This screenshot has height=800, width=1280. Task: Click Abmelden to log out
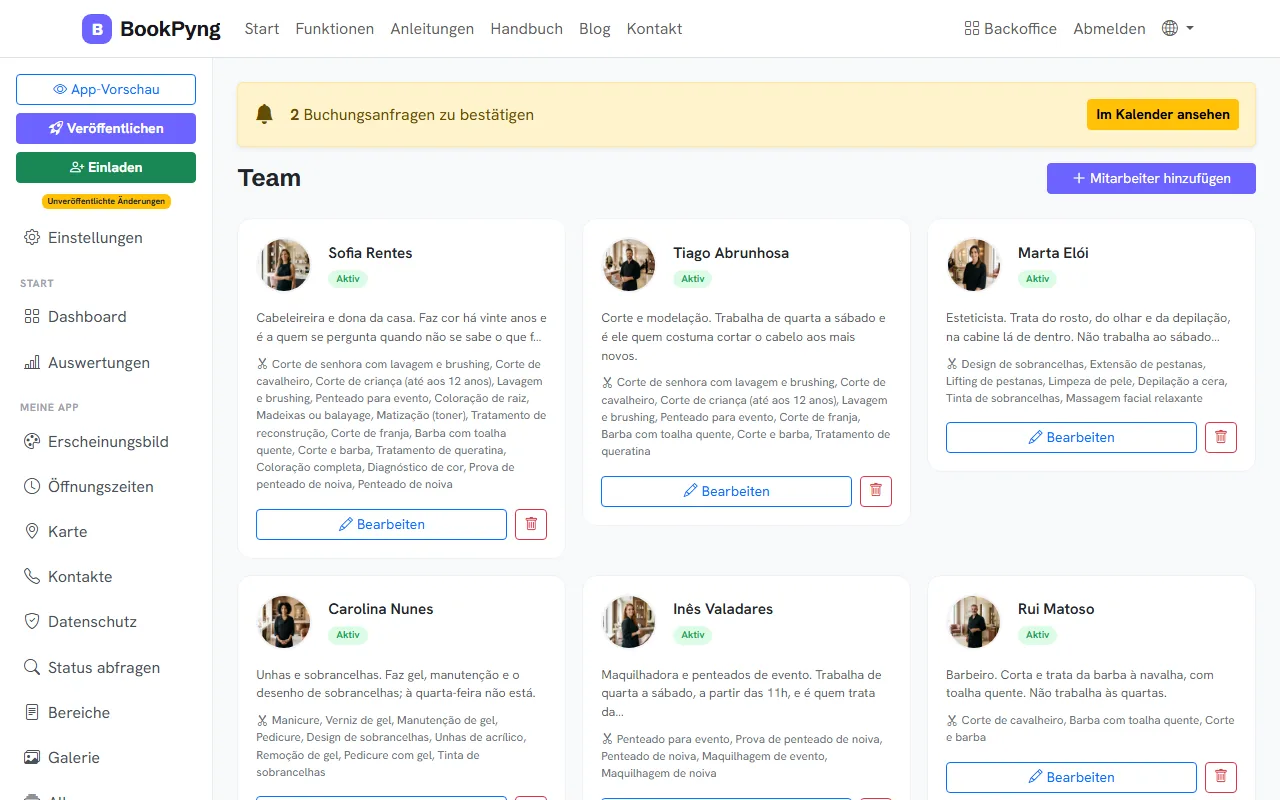click(1109, 28)
